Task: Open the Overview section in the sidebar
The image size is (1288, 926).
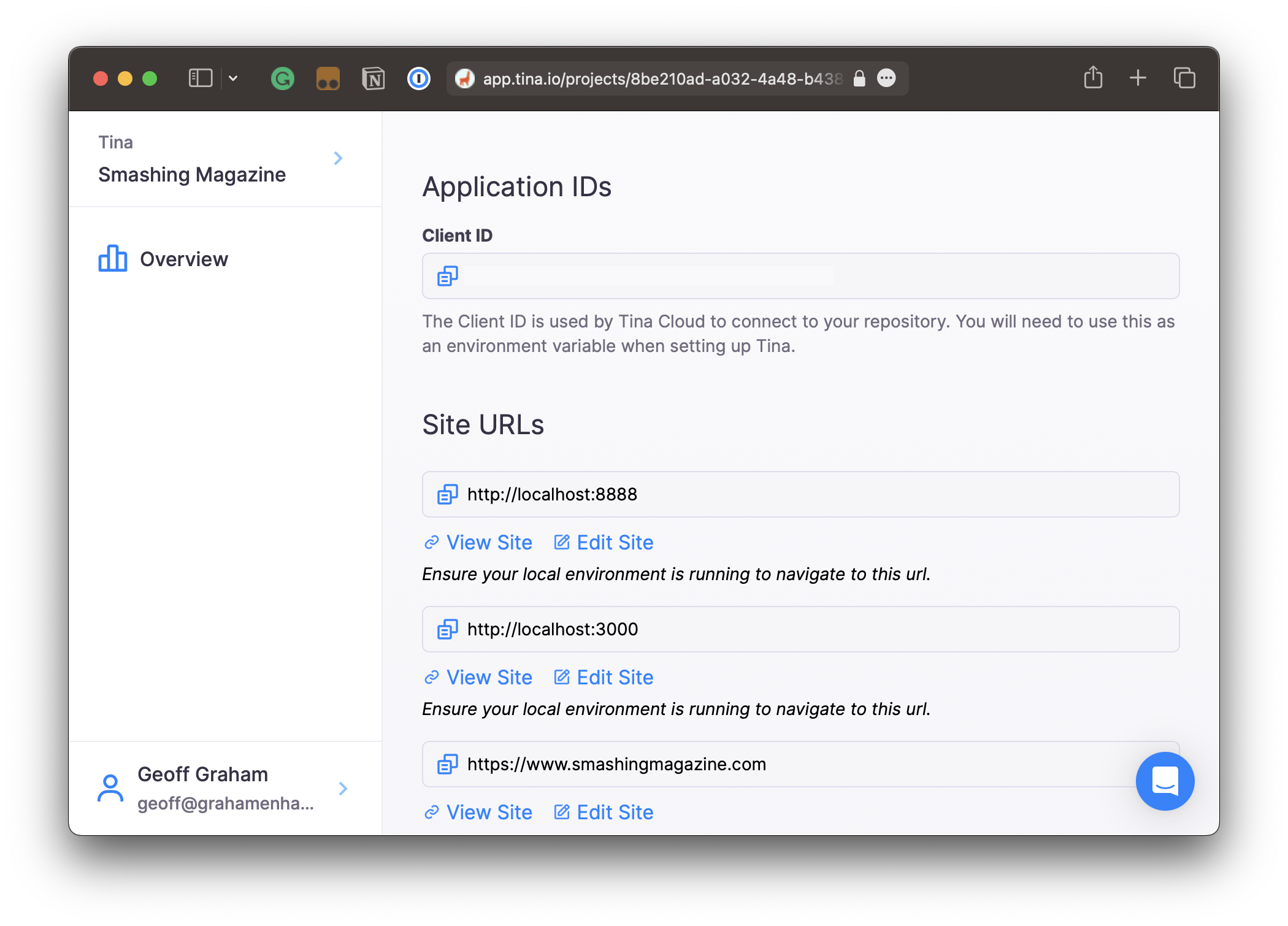Action: pyautogui.click(x=183, y=259)
